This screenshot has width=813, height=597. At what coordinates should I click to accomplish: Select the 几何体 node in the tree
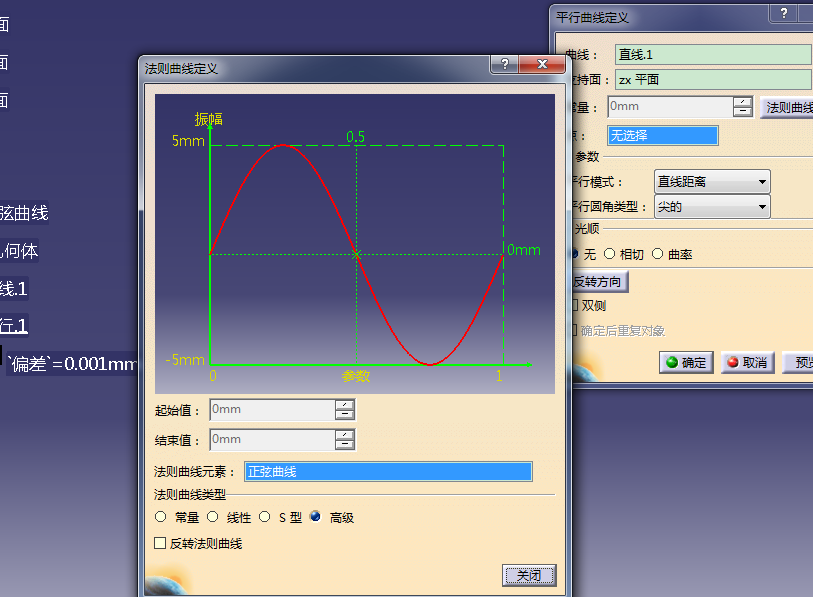(19, 251)
